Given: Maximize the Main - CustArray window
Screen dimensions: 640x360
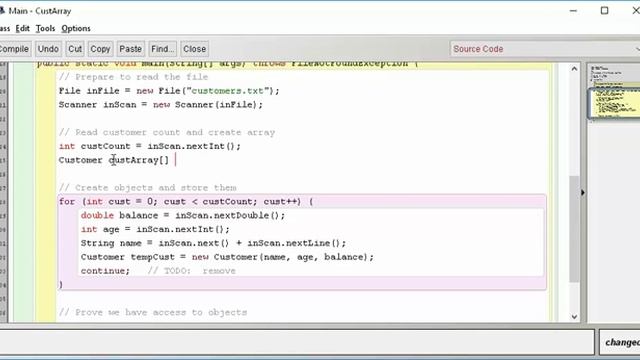Looking at the screenshot, I should (x=604, y=11).
